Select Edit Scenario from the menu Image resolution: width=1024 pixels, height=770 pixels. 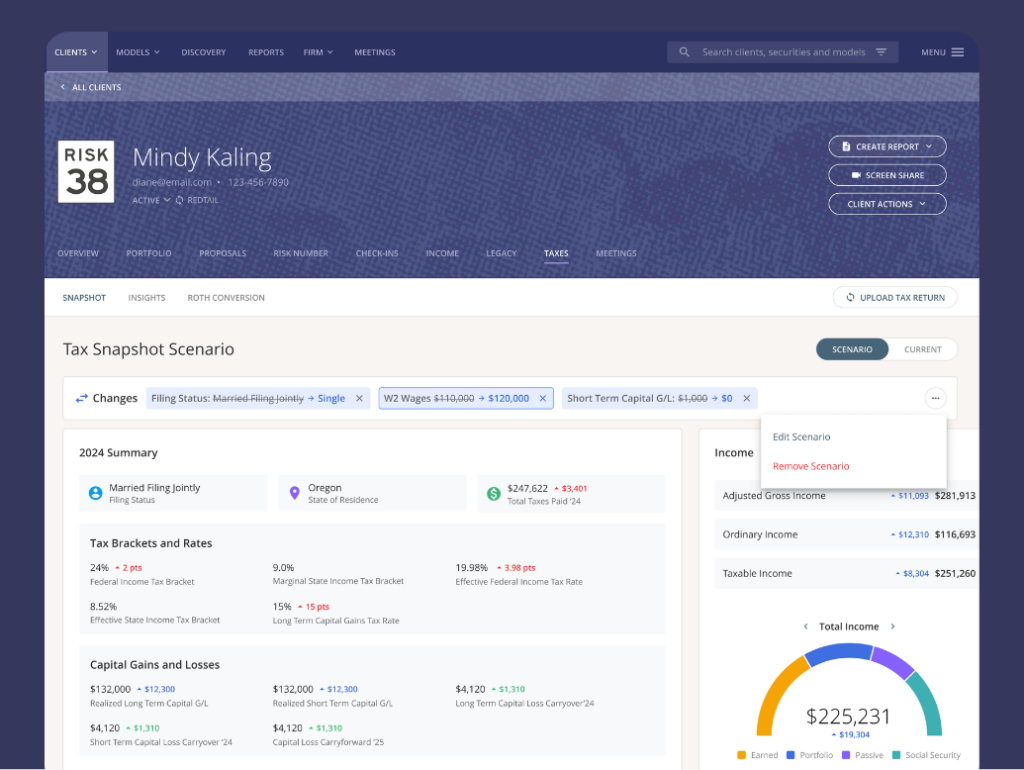pos(801,437)
